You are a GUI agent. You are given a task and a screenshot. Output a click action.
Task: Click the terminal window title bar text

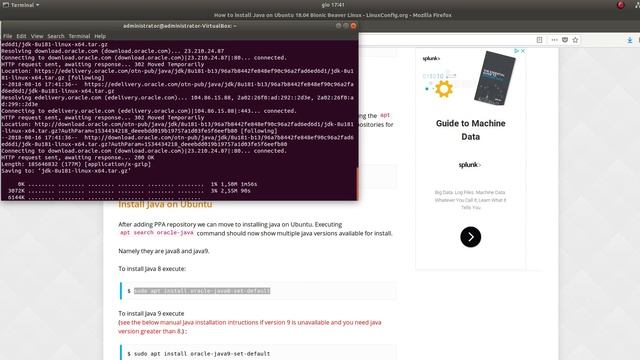[x=180, y=26]
